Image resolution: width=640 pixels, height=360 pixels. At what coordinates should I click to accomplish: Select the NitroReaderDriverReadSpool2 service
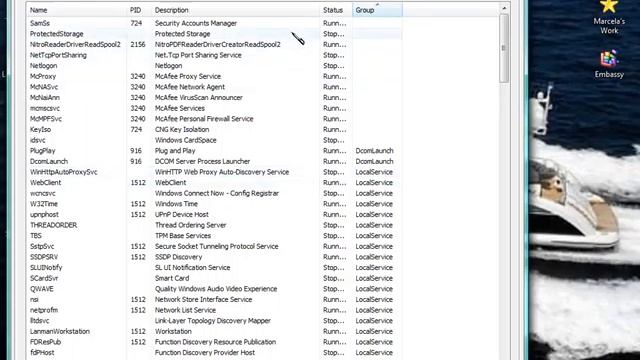pyautogui.click(x=75, y=44)
